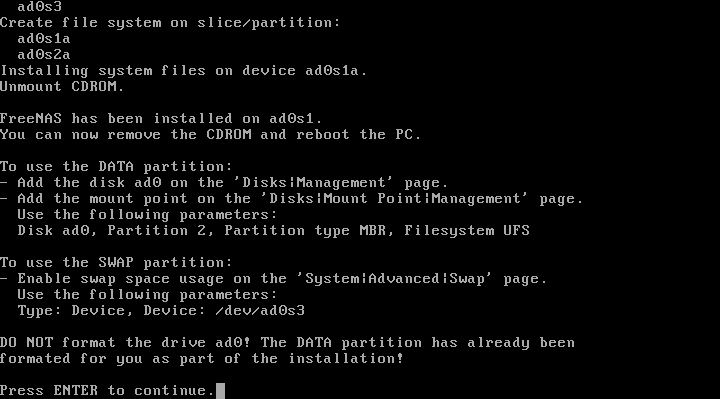Click the ad0s2a slice entry
Screen dimensions: 720x399
coord(44,55)
